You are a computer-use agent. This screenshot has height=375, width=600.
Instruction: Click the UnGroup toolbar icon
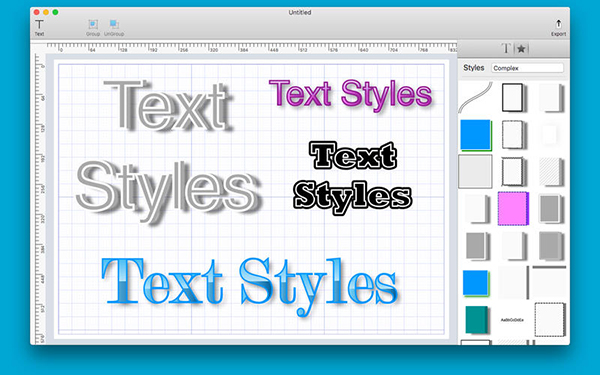[114, 28]
